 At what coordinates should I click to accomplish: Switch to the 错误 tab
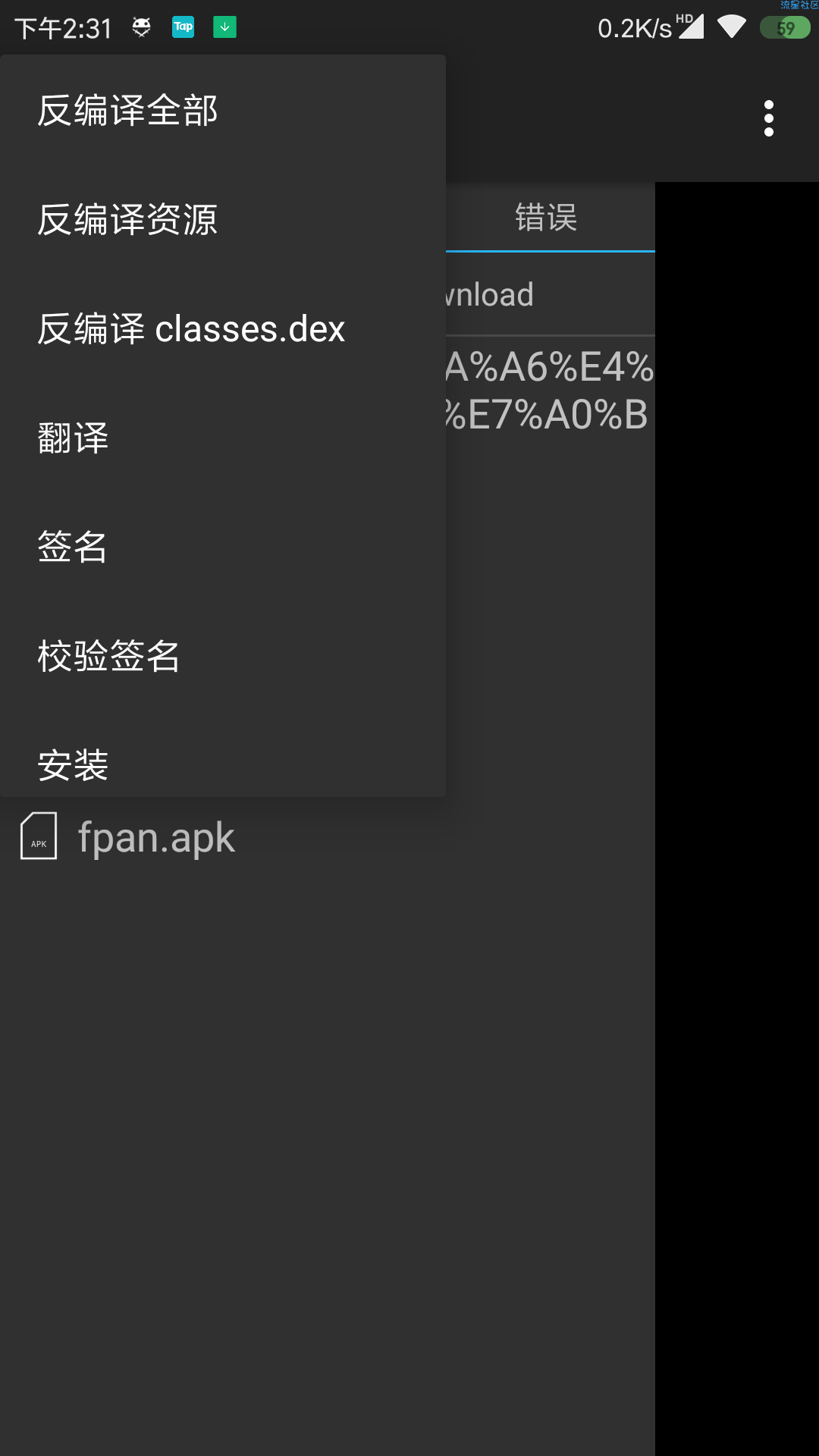[546, 218]
